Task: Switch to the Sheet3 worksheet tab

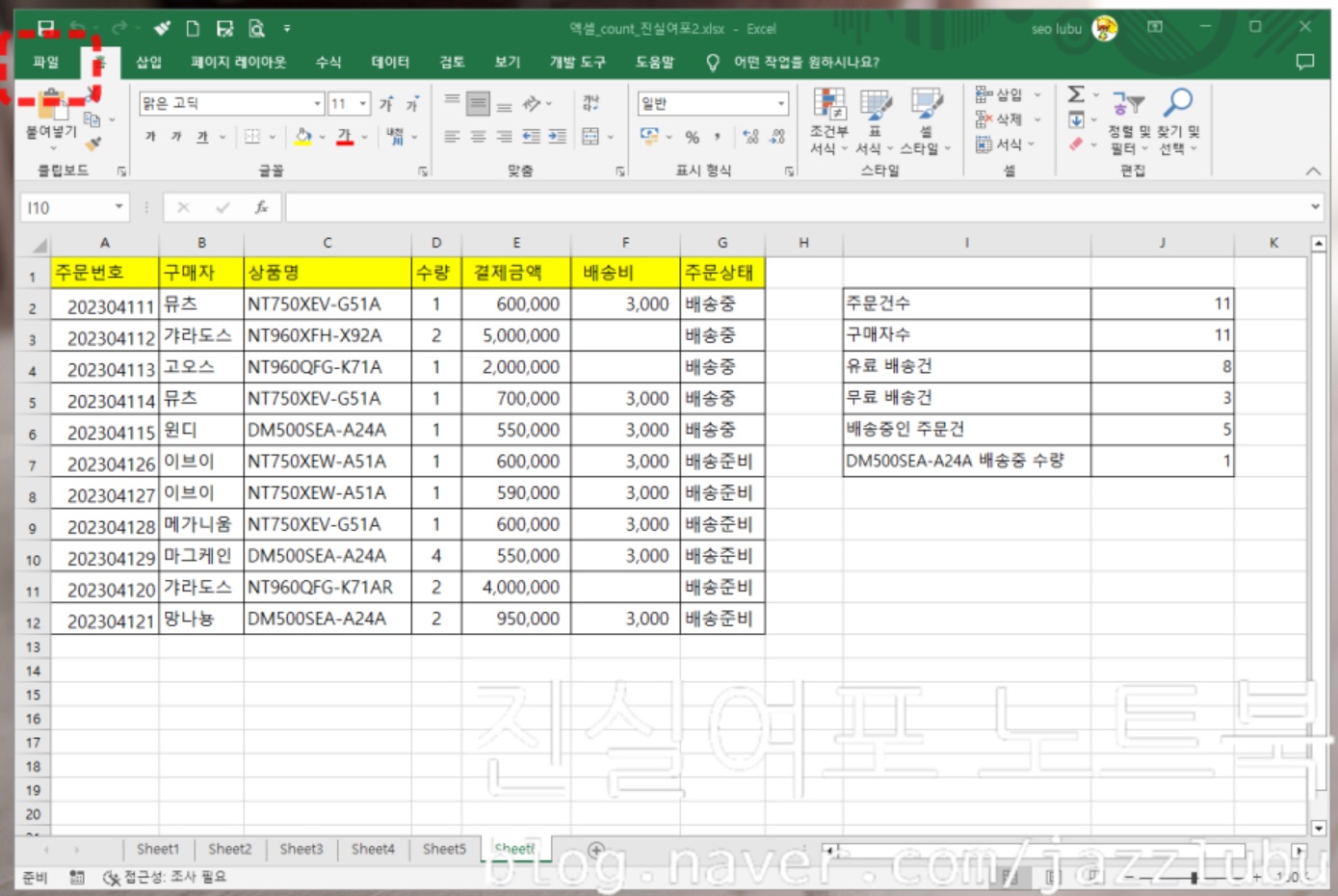Action: (x=302, y=849)
